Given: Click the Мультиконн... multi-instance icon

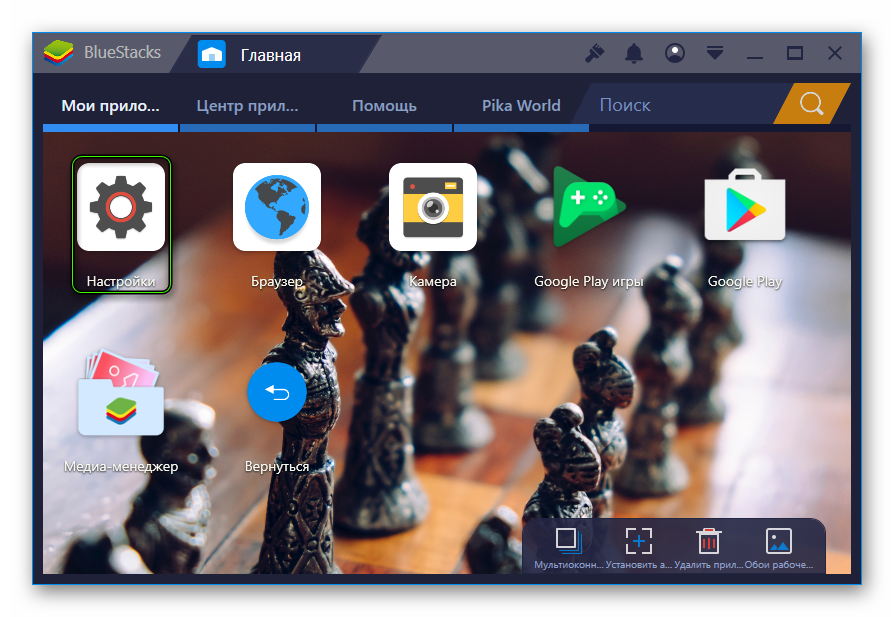Looking at the screenshot, I should (568, 541).
